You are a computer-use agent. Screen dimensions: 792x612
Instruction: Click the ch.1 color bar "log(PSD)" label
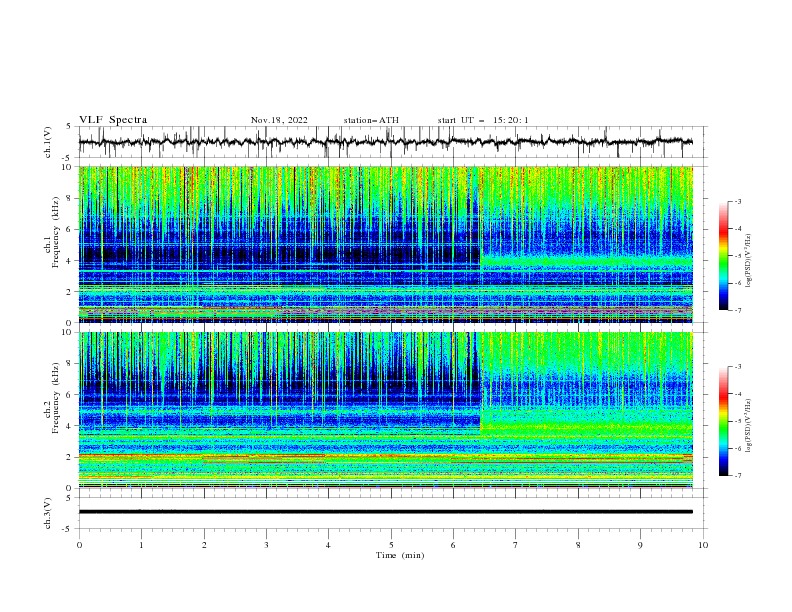point(748,261)
